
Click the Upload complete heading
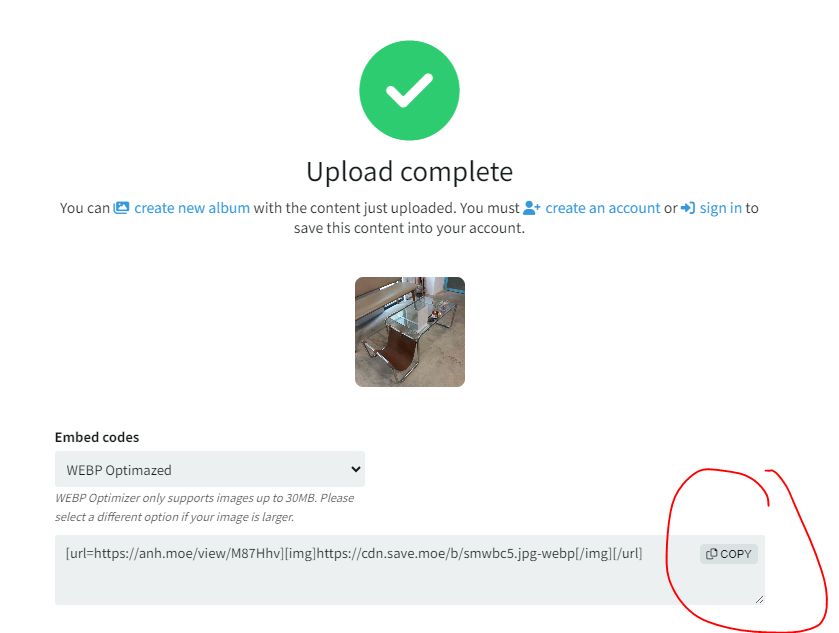pos(409,172)
